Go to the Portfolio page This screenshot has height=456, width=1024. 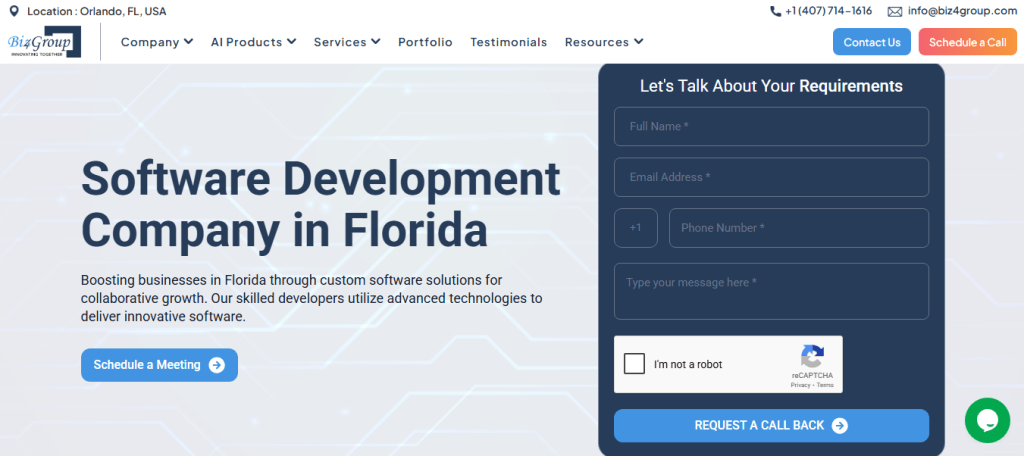tap(425, 42)
